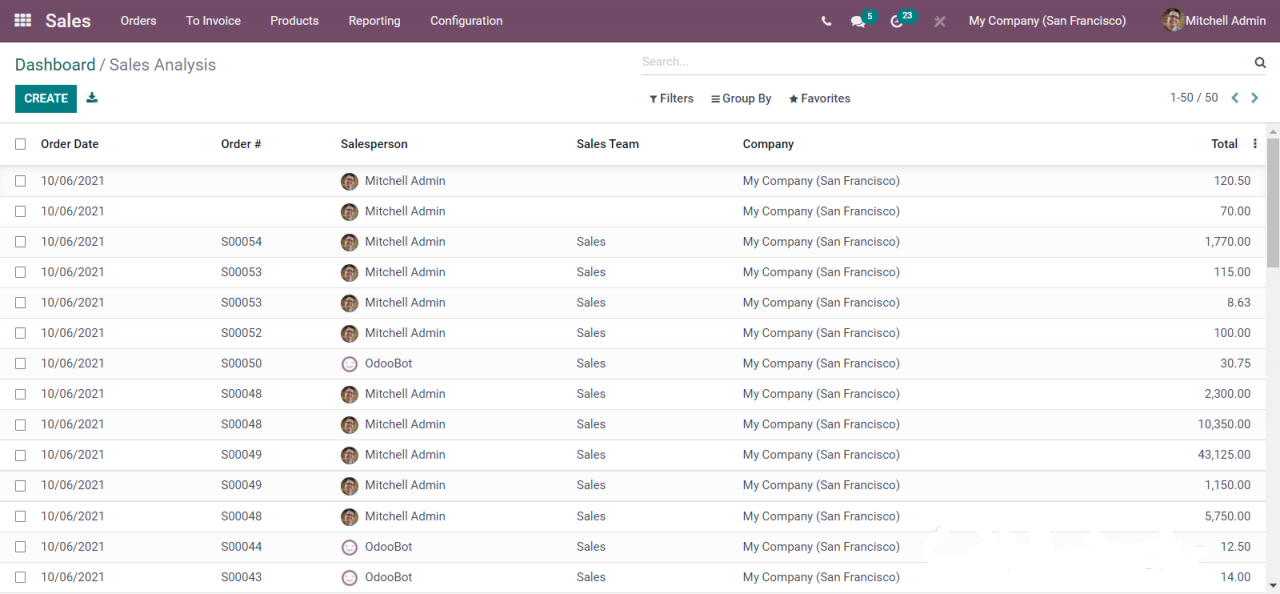Click the CREATE button
The width and height of the screenshot is (1280, 594).
coord(46,98)
